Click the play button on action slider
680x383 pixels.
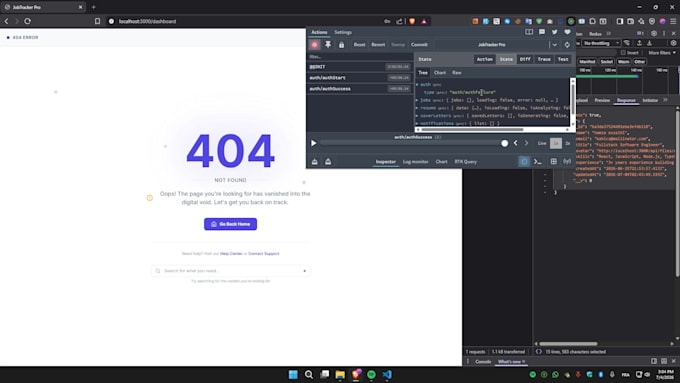click(314, 143)
